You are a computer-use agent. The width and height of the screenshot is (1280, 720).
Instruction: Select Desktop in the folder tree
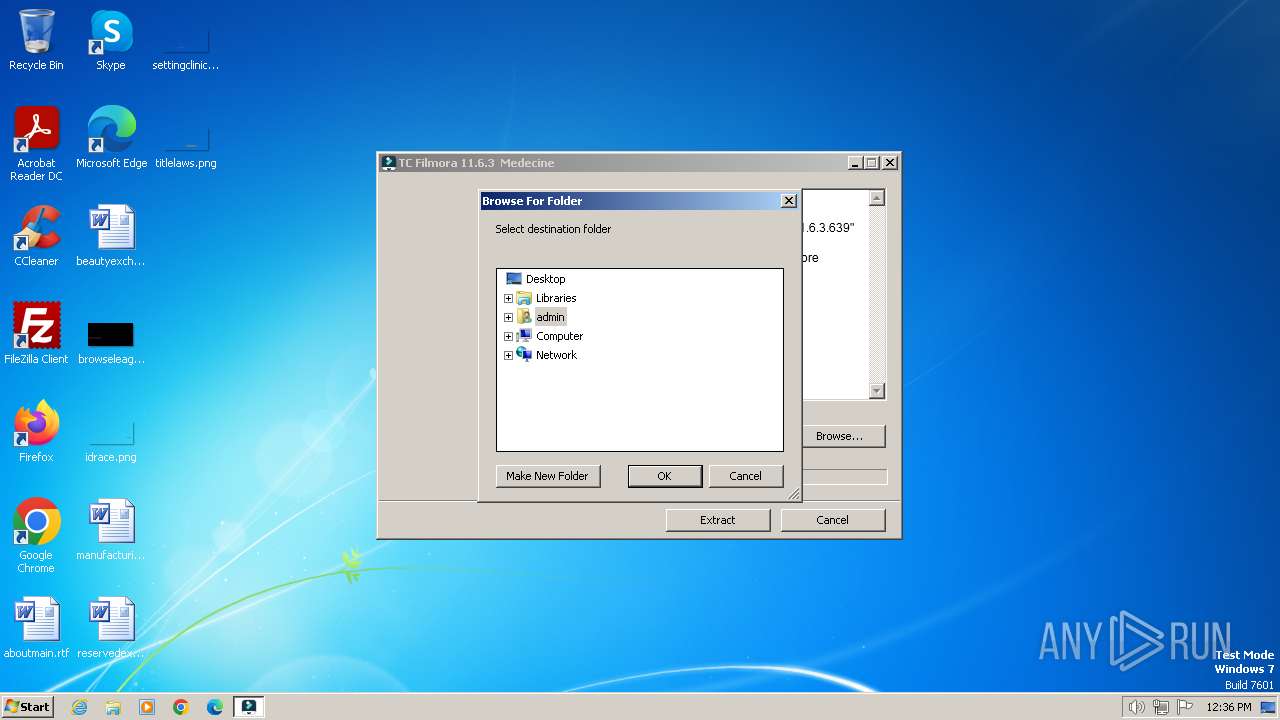pyautogui.click(x=545, y=279)
